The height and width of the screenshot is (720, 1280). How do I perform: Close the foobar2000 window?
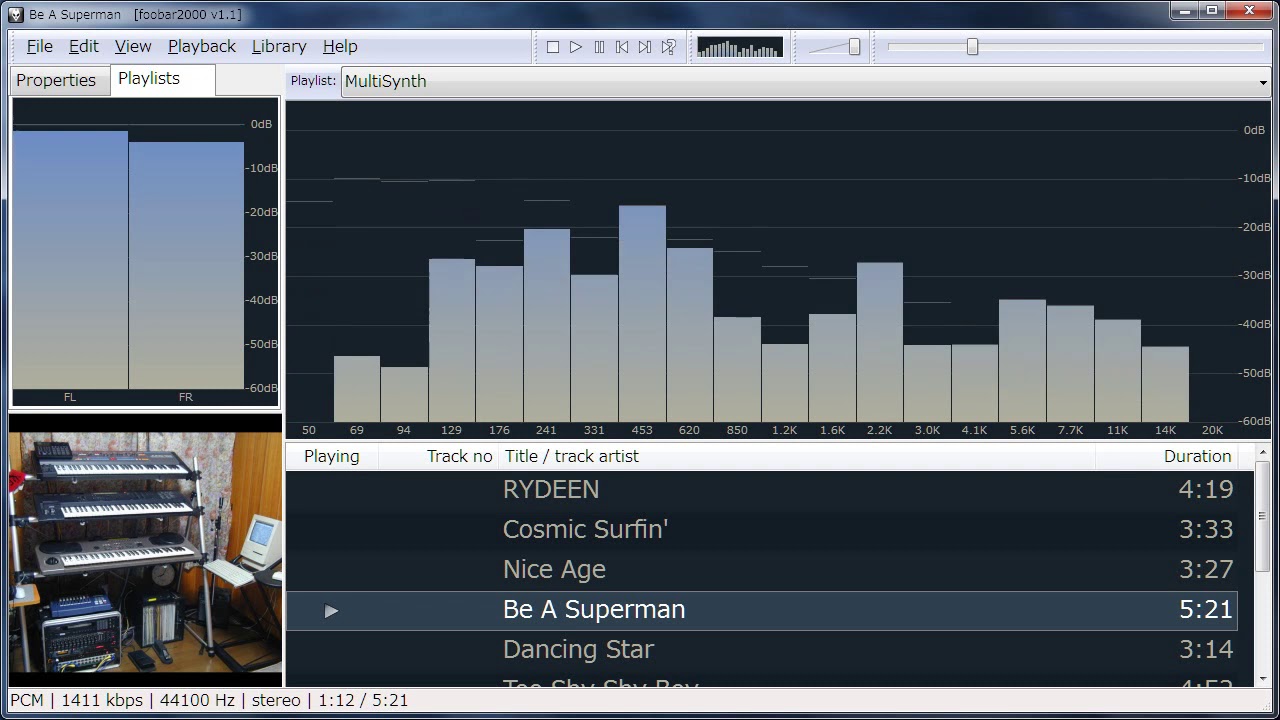[x=1249, y=11]
